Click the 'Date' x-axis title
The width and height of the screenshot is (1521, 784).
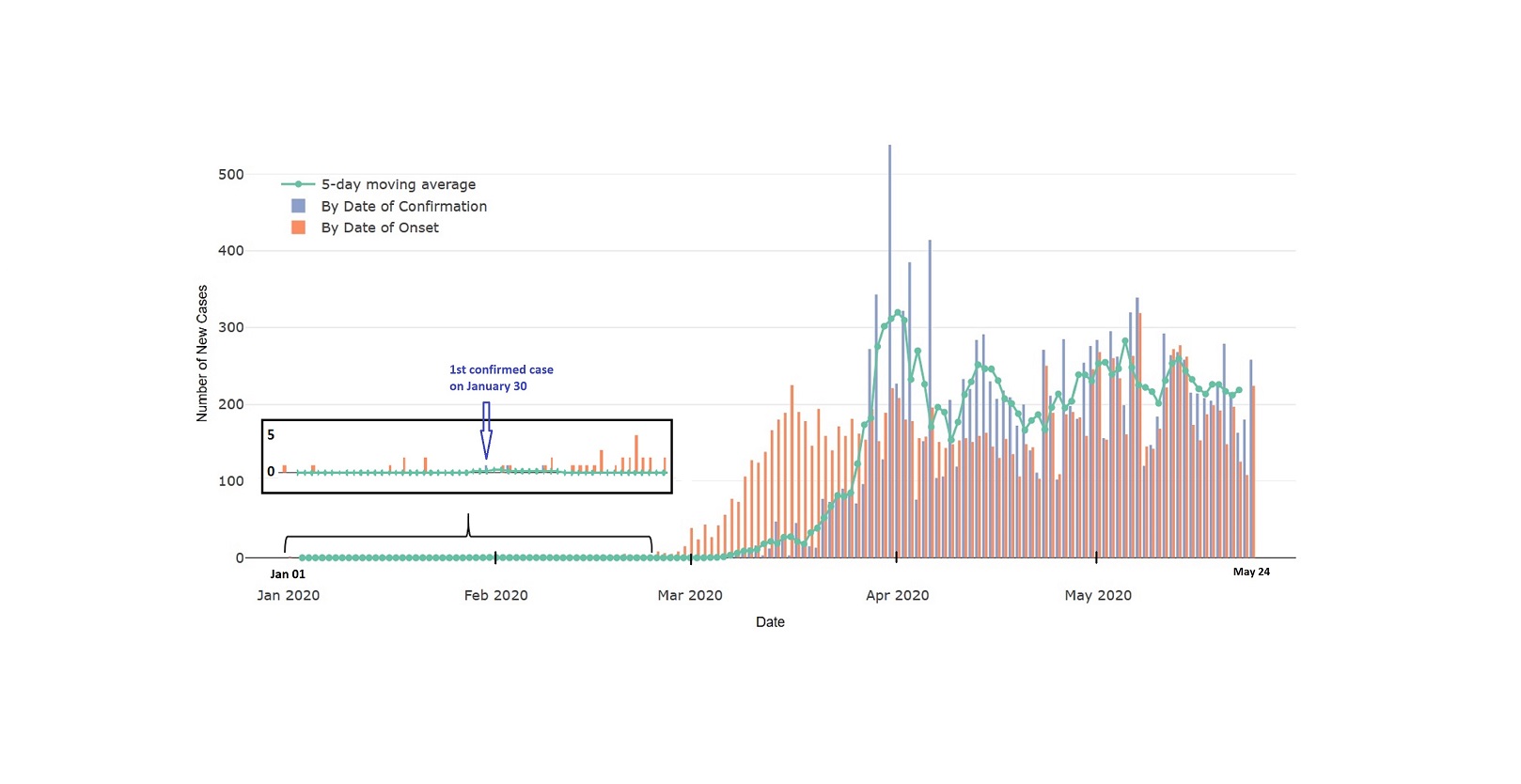click(x=770, y=622)
